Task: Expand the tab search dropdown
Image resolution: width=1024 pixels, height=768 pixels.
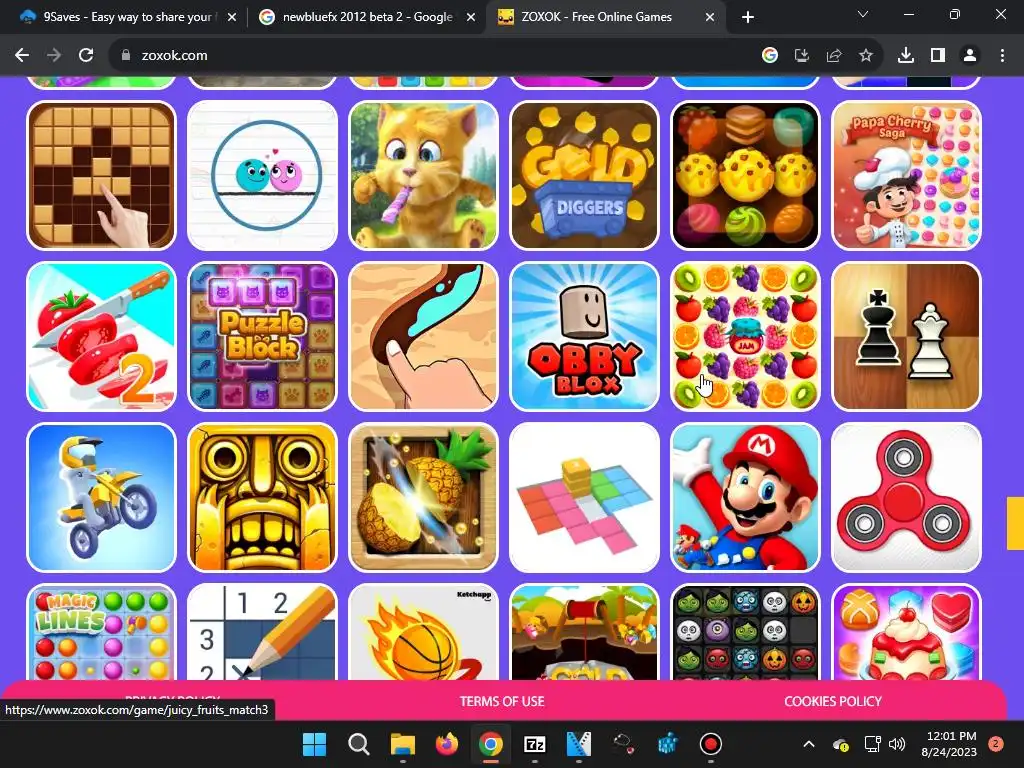Action: [x=863, y=14]
